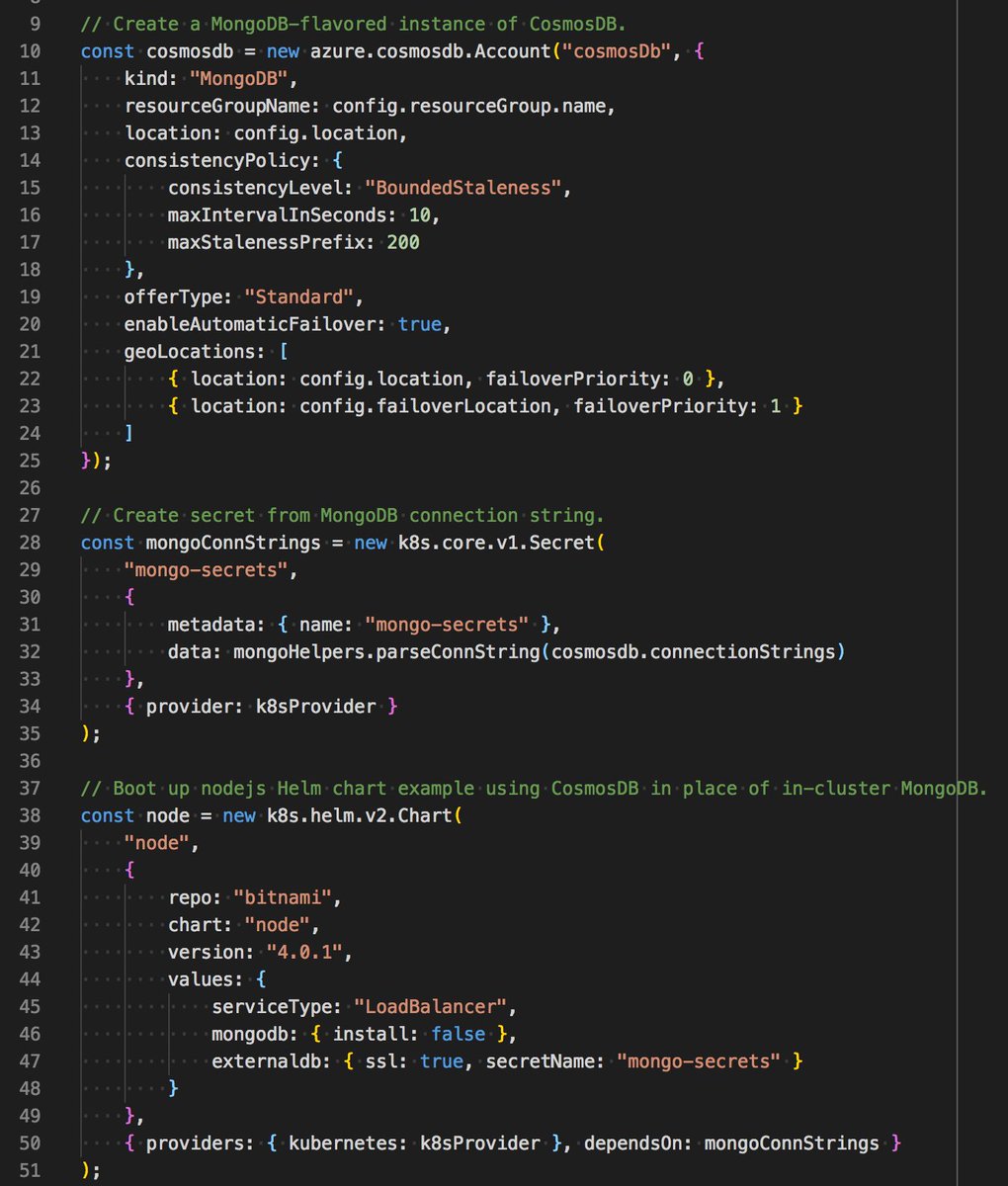Click the metadata property on line 31
Screen dimensions: 1008x1186
pyautogui.click(x=211, y=625)
